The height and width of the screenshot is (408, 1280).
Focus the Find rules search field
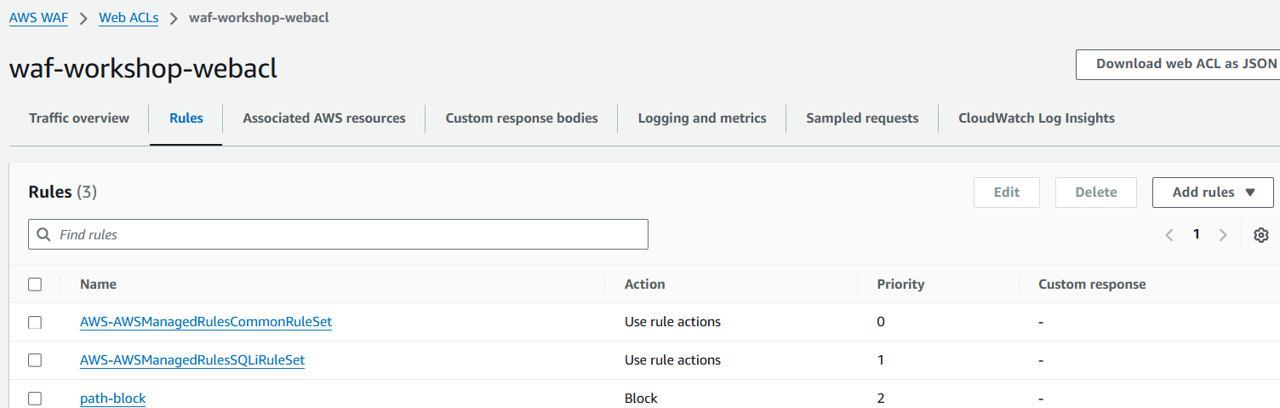tap(350, 235)
